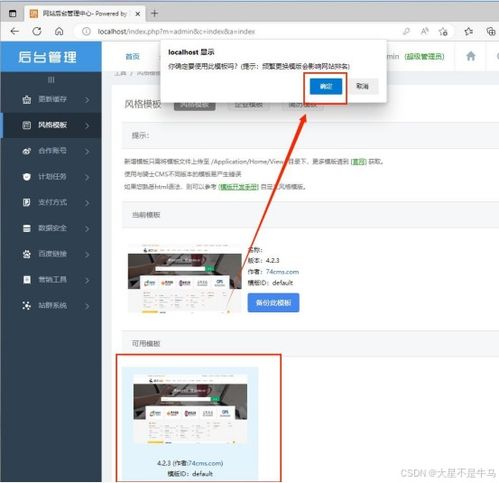Viewport: 499px width, 483px height.
Task: Click the 站群系统 cluster icon
Action: [27, 305]
